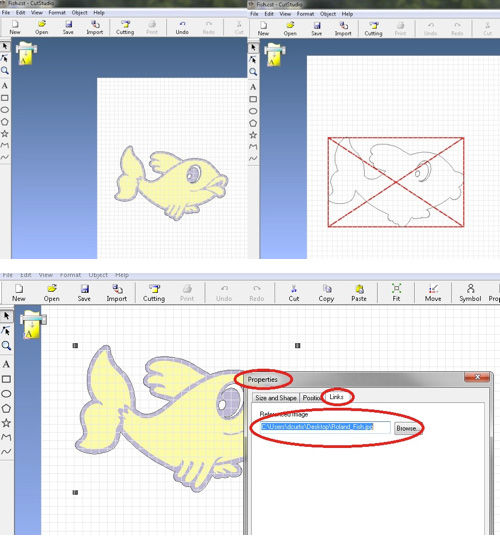
Task: Pick ellipse tool in window with crossed-out image
Action: coord(253,111)
